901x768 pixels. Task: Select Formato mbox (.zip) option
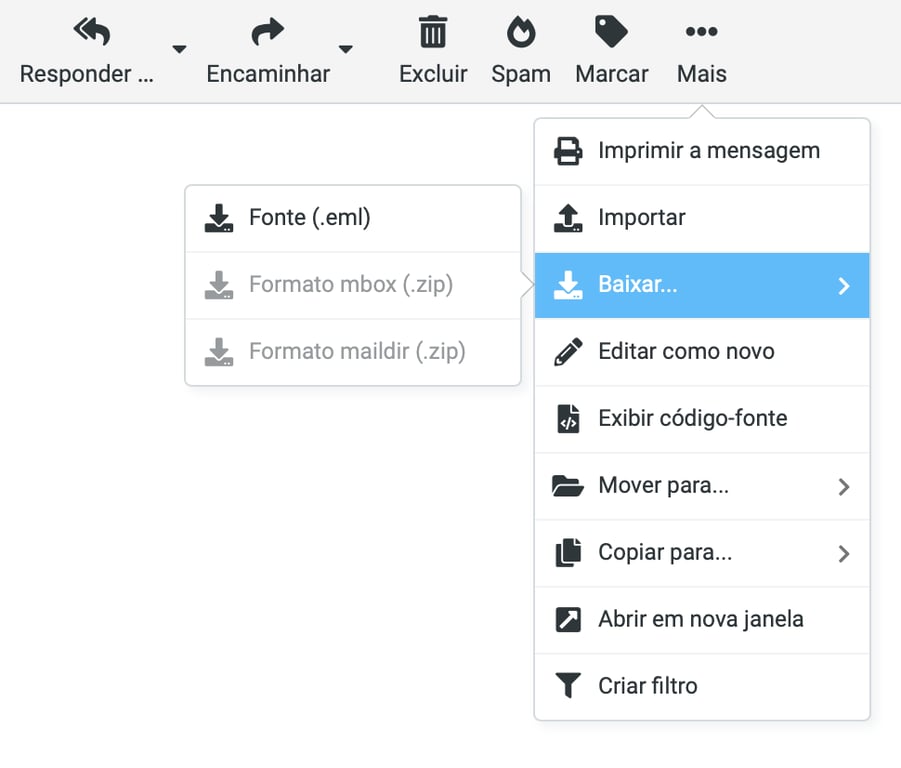[x=353, y=285]
